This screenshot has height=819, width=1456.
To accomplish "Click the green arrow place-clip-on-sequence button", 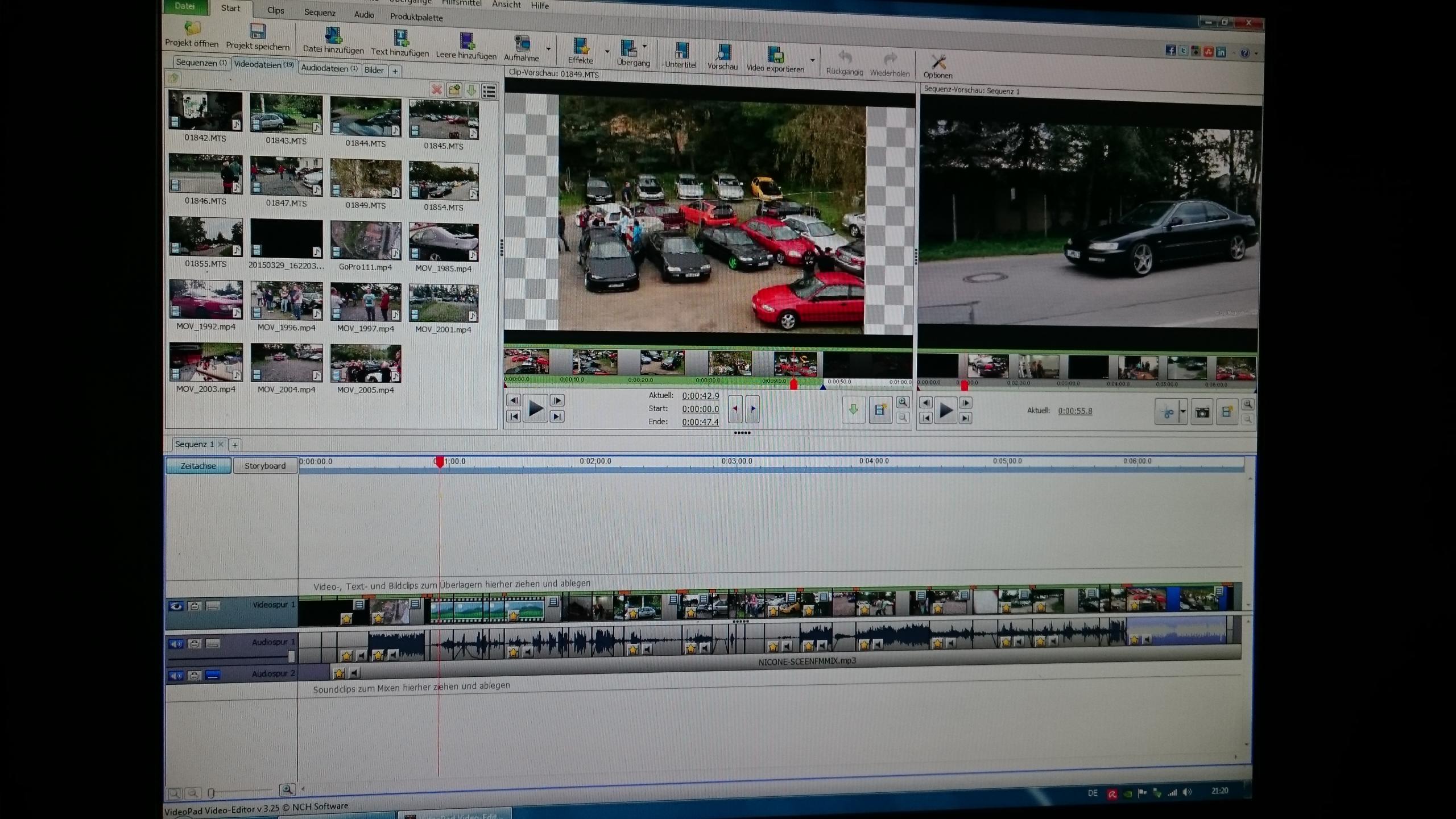I will point(853,409).
